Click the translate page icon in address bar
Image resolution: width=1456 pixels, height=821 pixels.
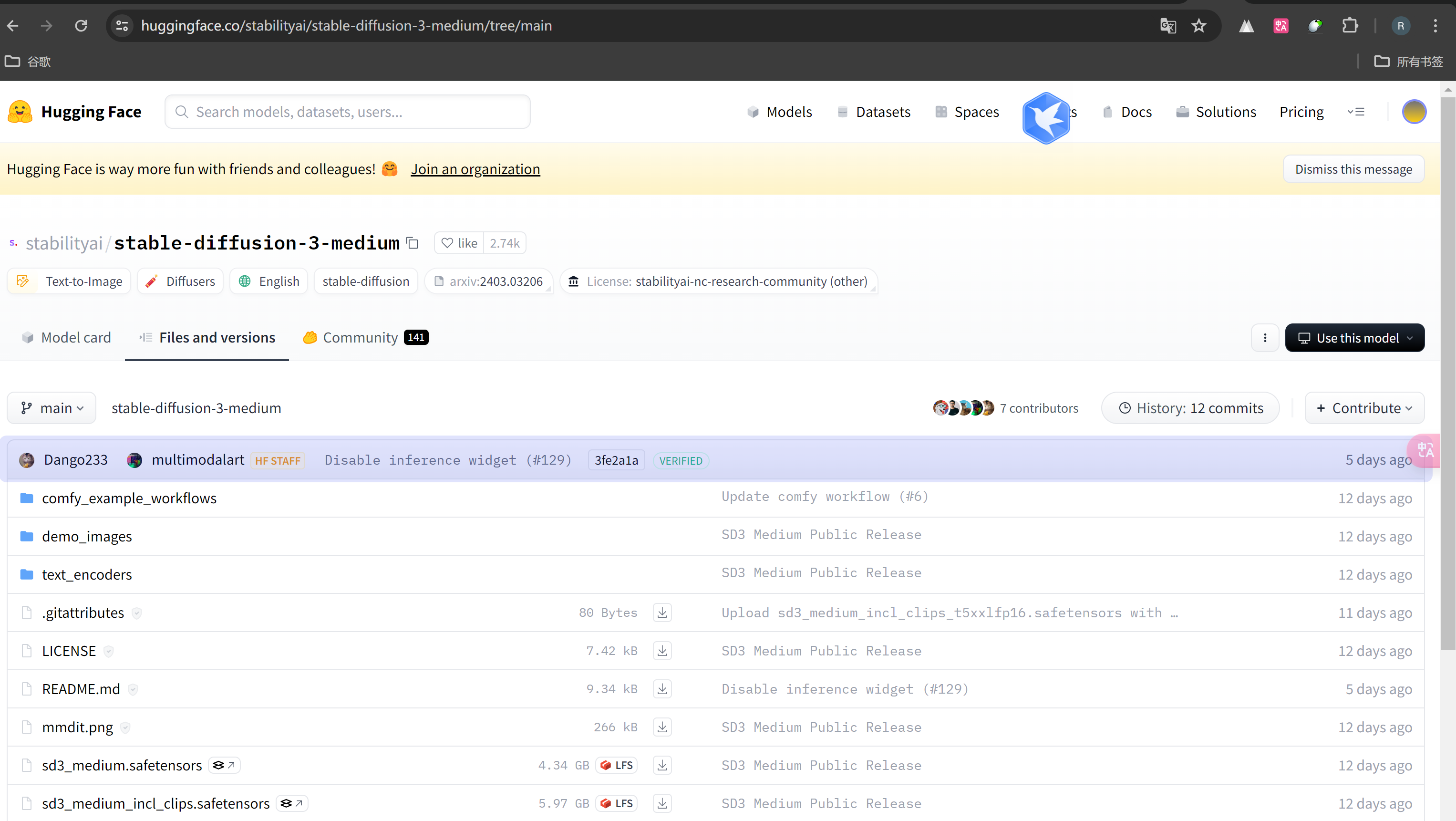pyautogui.click(x=1168, y=26)
